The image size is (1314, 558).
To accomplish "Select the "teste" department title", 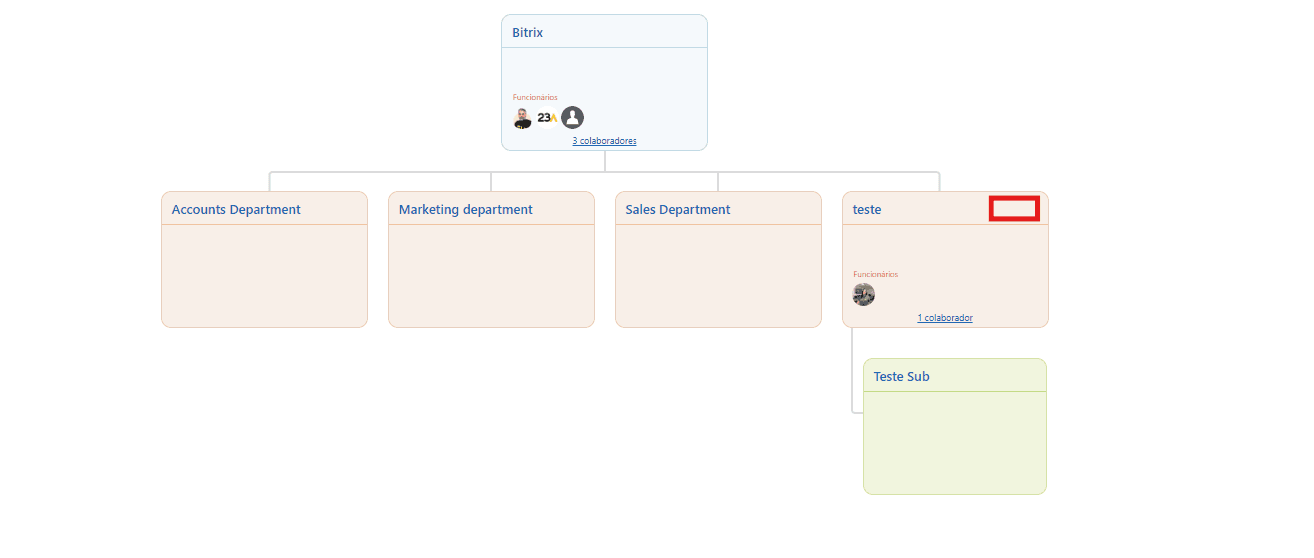I will tap(867, 210).
